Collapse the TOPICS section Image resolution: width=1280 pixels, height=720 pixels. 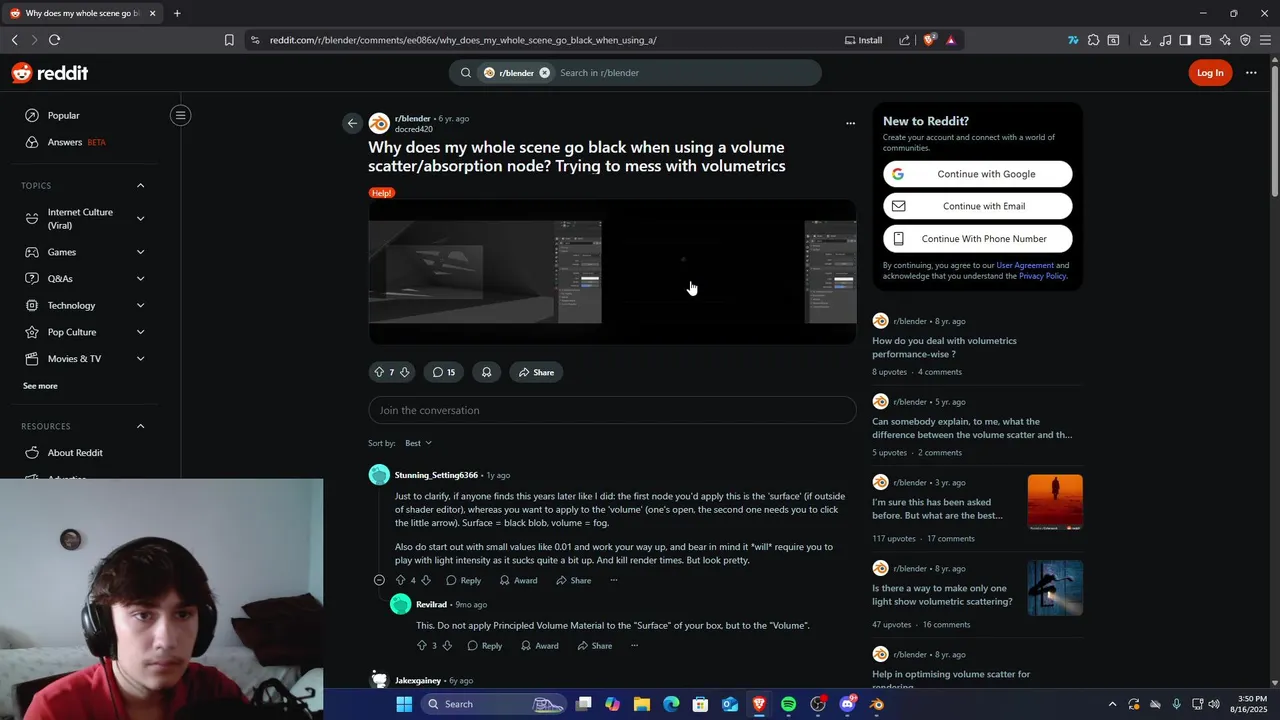pyautogui.click(x=140, y=185)
